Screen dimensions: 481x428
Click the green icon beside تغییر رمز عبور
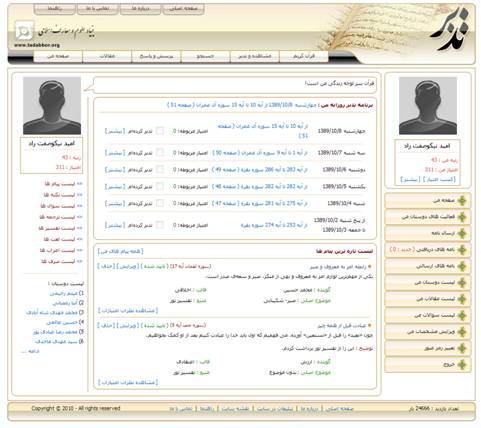[462, 348]
